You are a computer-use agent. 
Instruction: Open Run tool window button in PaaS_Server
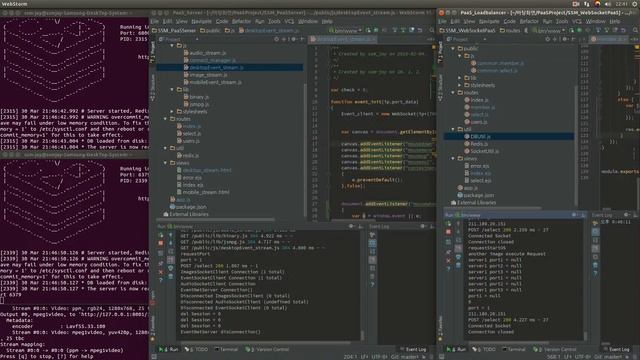click(169, 349)
